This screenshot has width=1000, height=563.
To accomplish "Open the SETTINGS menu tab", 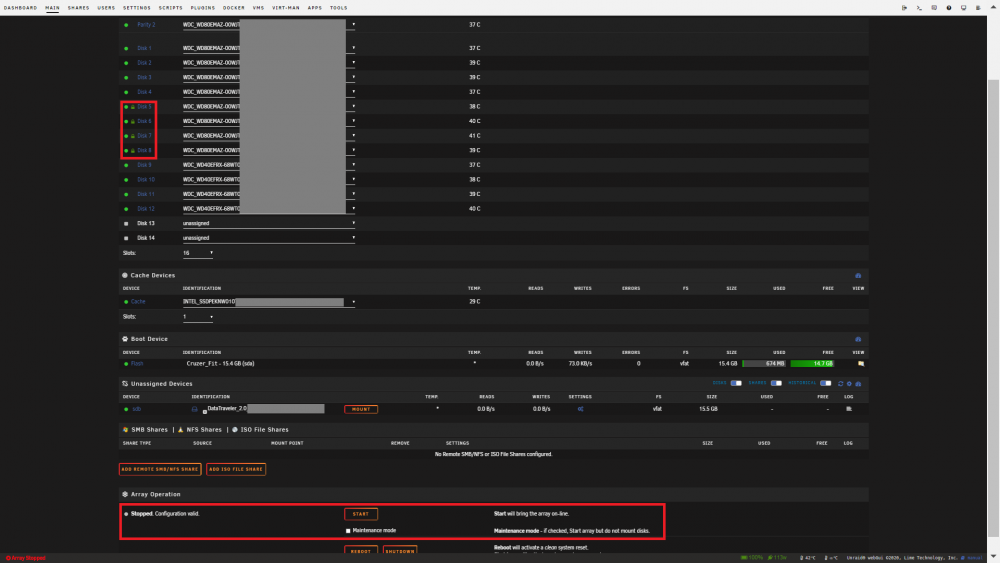I will (x=137, y=8).
